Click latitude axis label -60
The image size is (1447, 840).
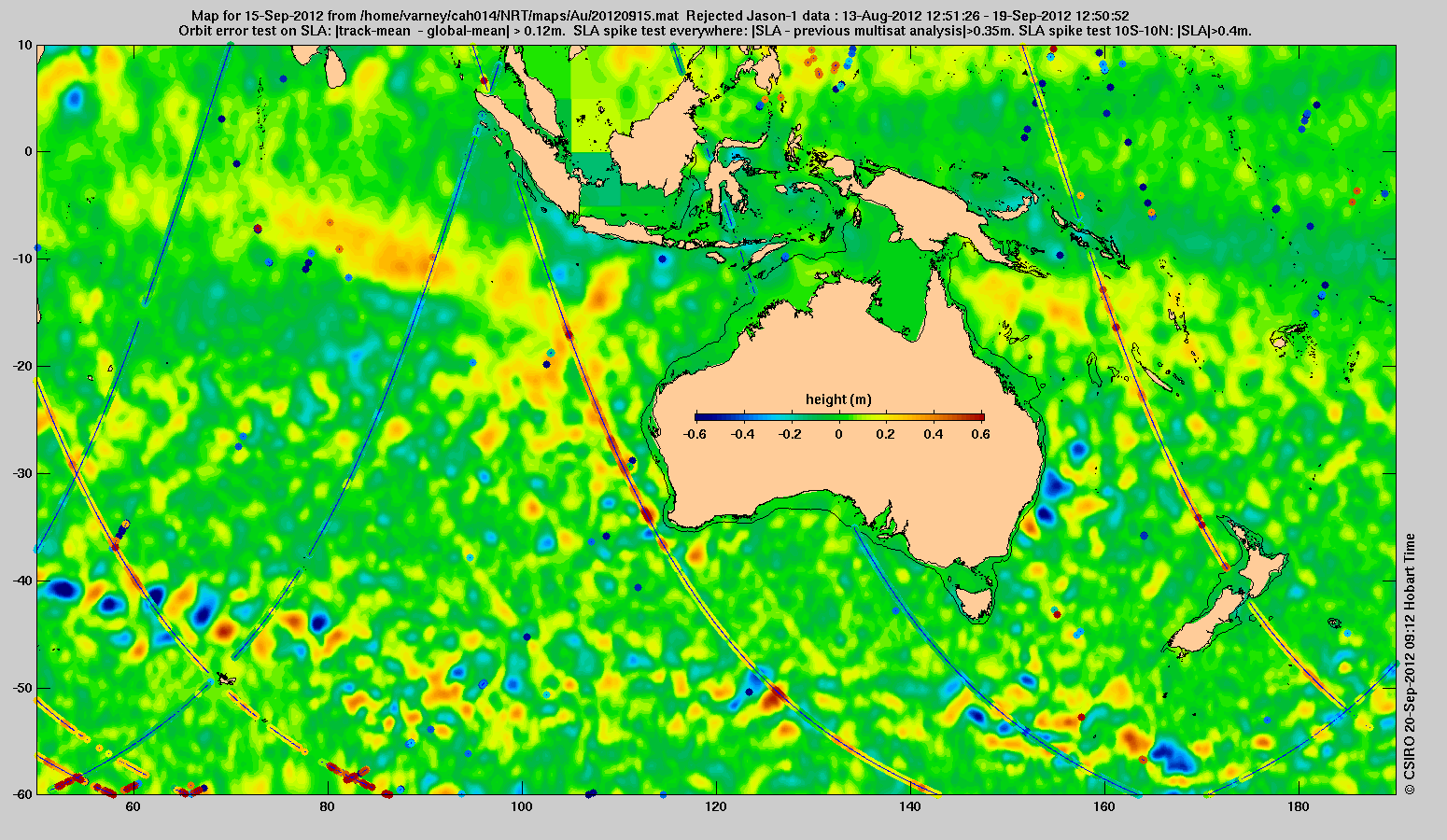click(x=22, y=794)
